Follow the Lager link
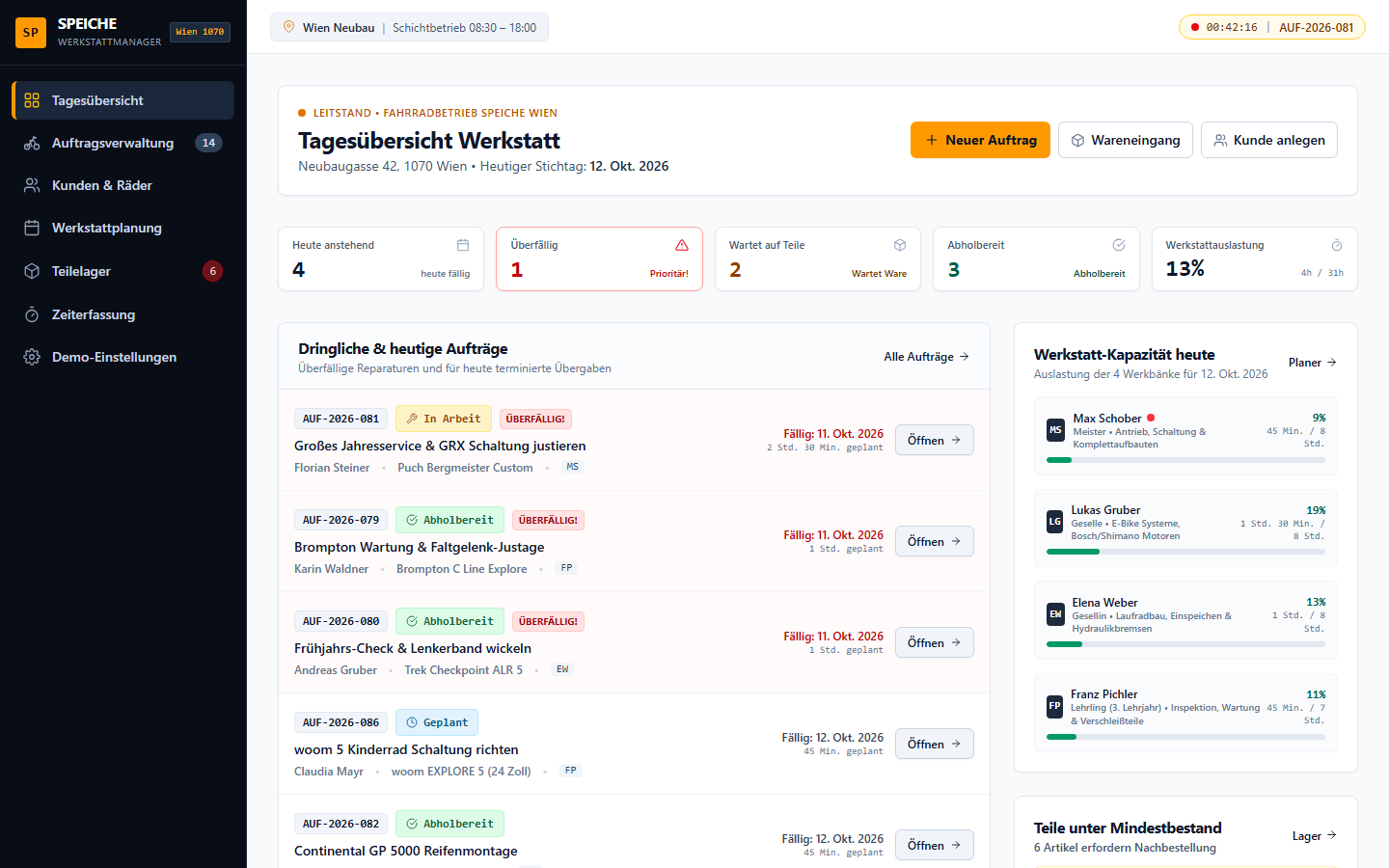The image size is (1389, 868). pyautogui.click(x=1315, y=836)
